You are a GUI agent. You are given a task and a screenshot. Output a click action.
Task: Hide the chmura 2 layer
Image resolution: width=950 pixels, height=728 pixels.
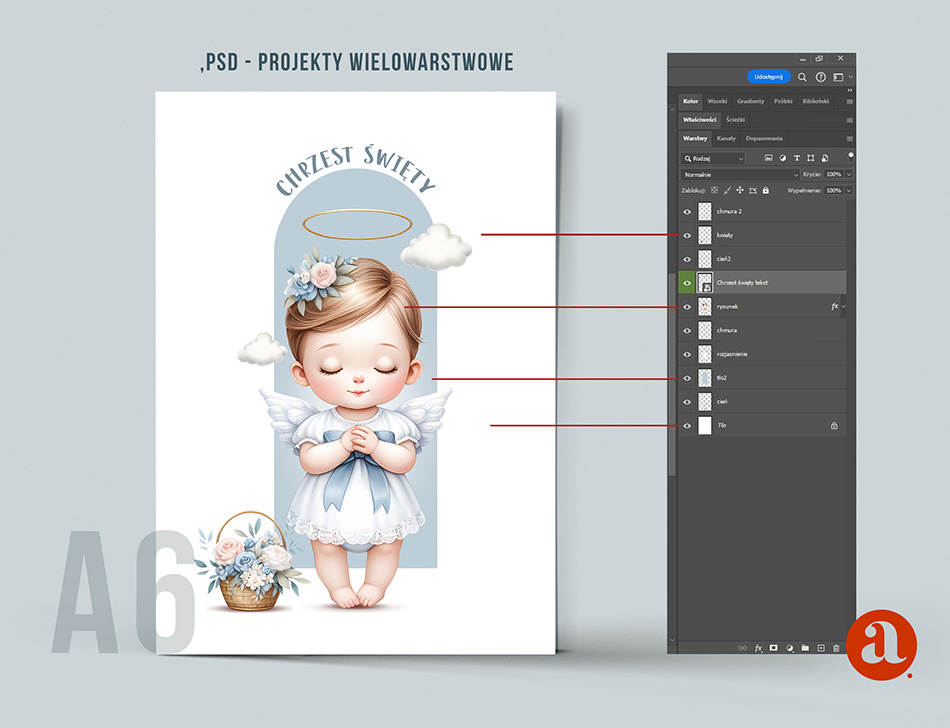pos(687,212)
